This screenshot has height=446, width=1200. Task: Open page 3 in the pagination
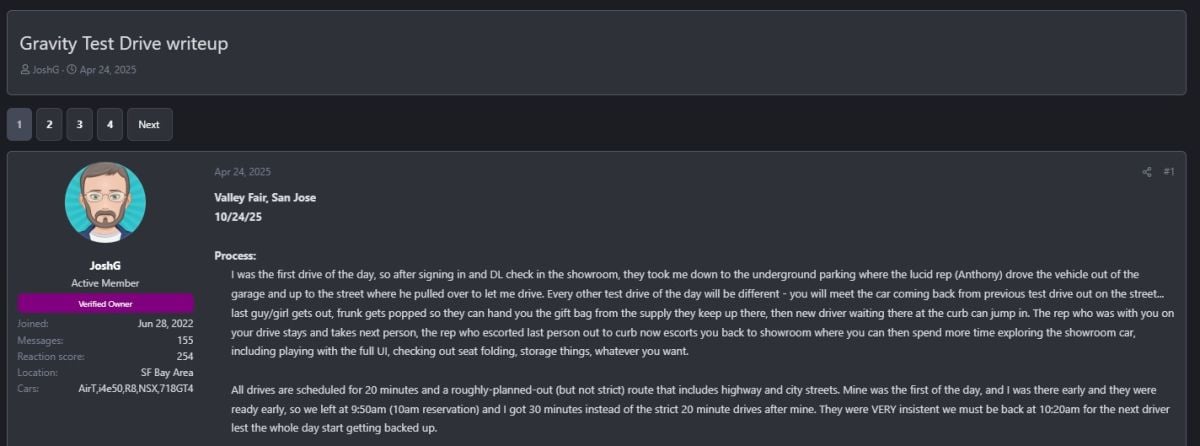79,125
